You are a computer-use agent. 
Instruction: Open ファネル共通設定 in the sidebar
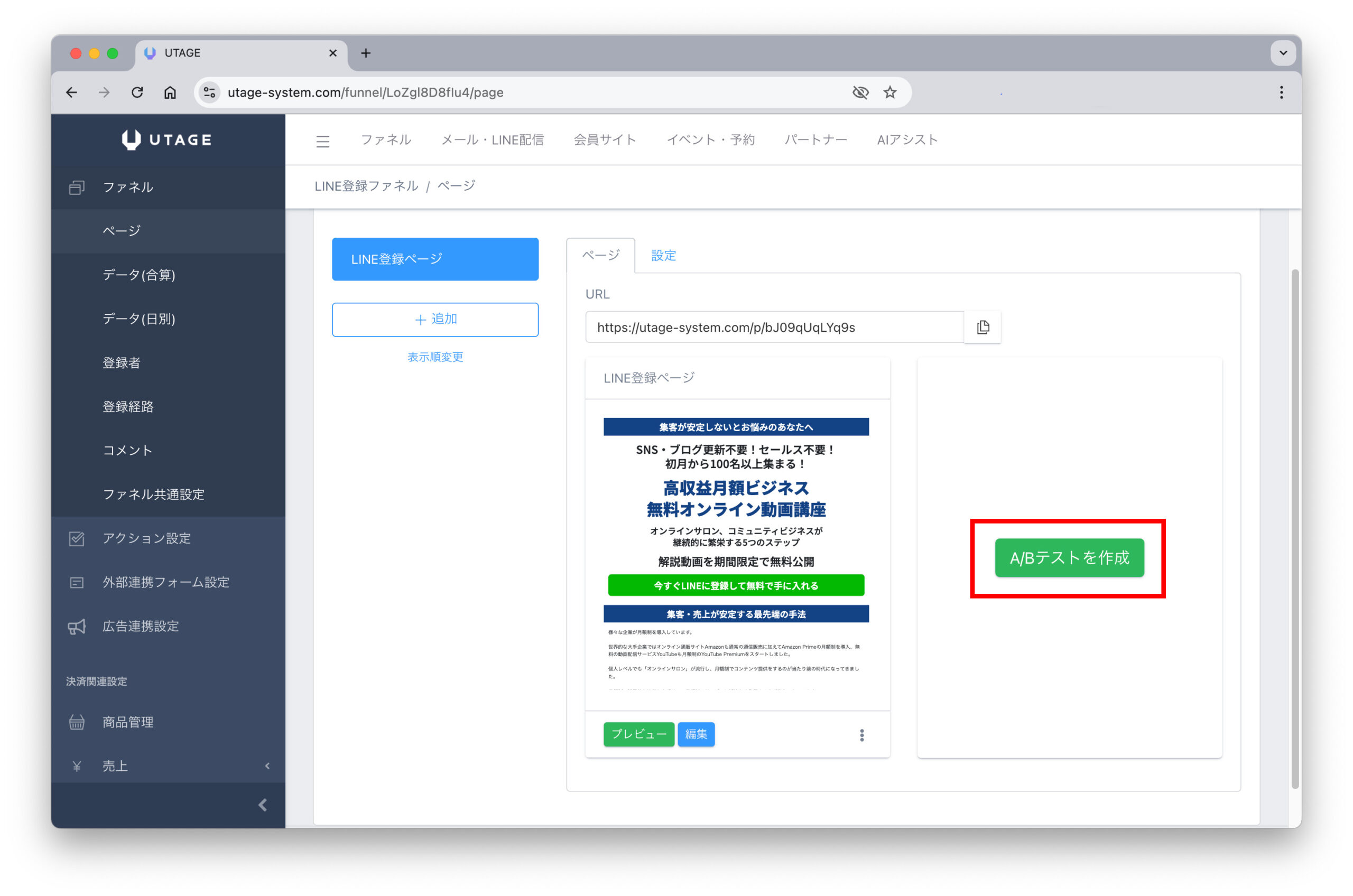168,494
